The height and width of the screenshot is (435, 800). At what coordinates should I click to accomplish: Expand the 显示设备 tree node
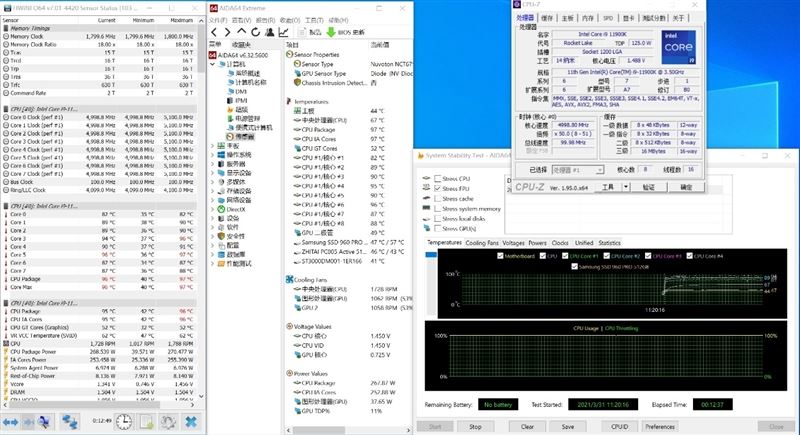213,173
